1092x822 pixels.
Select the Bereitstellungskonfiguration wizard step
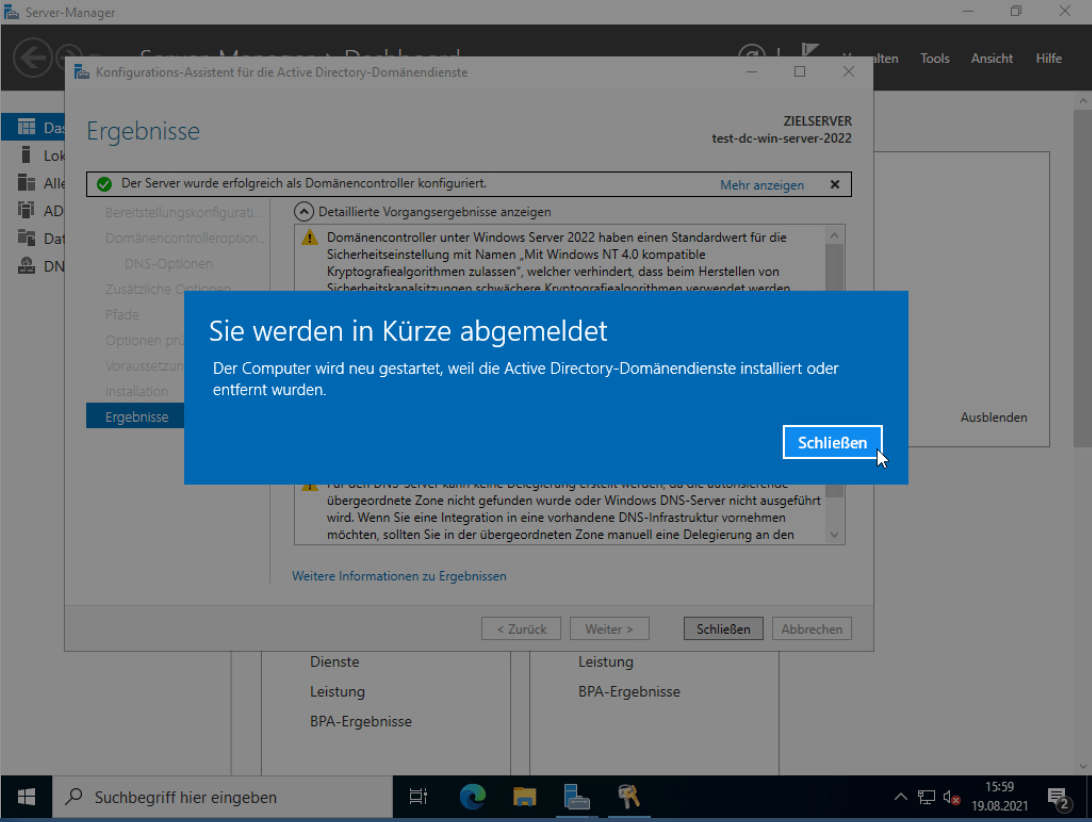click(184, 212)
